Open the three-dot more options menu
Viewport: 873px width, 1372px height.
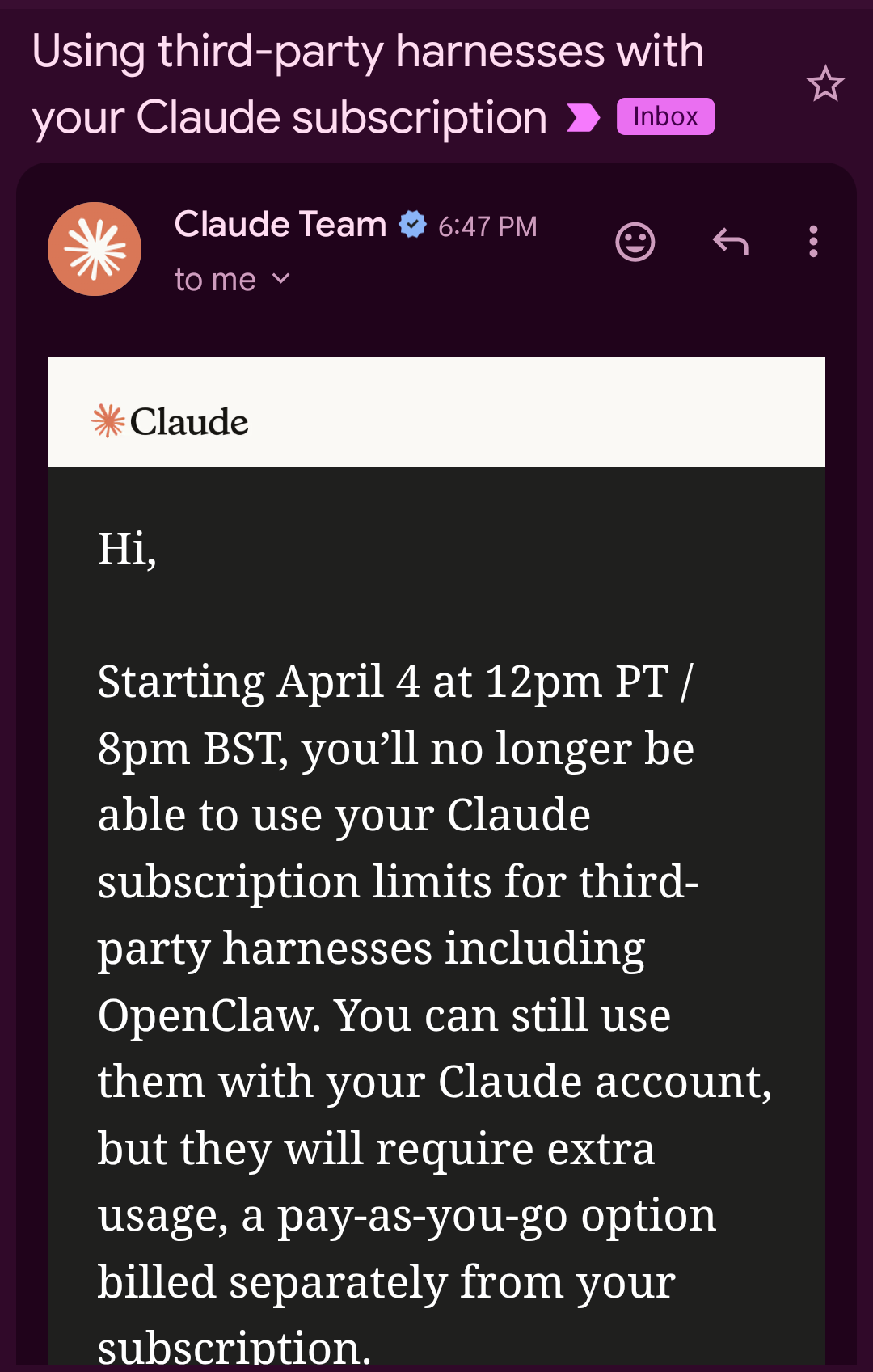(813, 242)
